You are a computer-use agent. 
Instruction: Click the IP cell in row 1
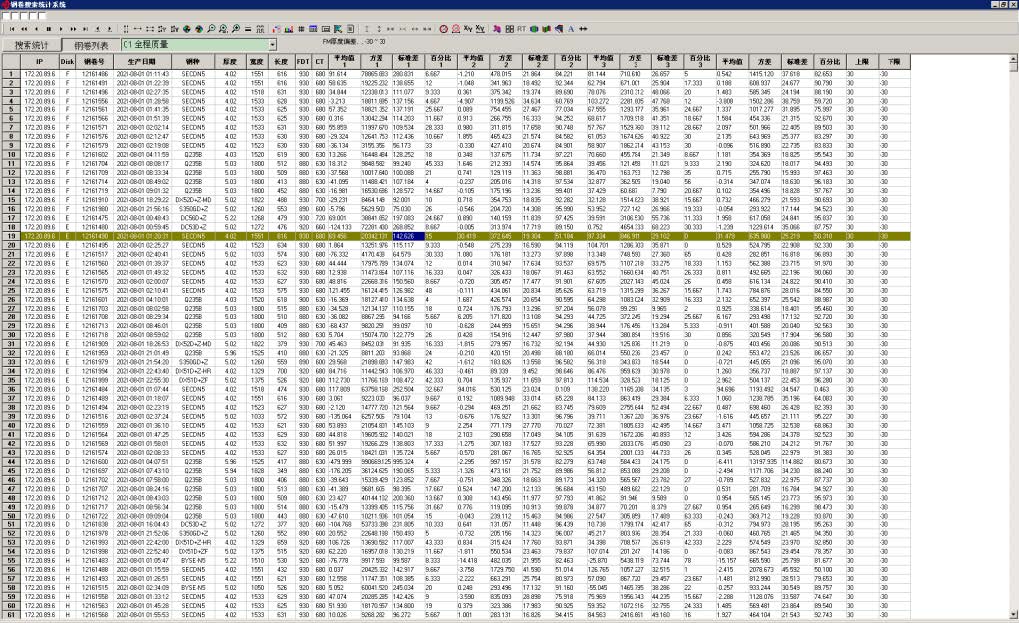[39, 74]
